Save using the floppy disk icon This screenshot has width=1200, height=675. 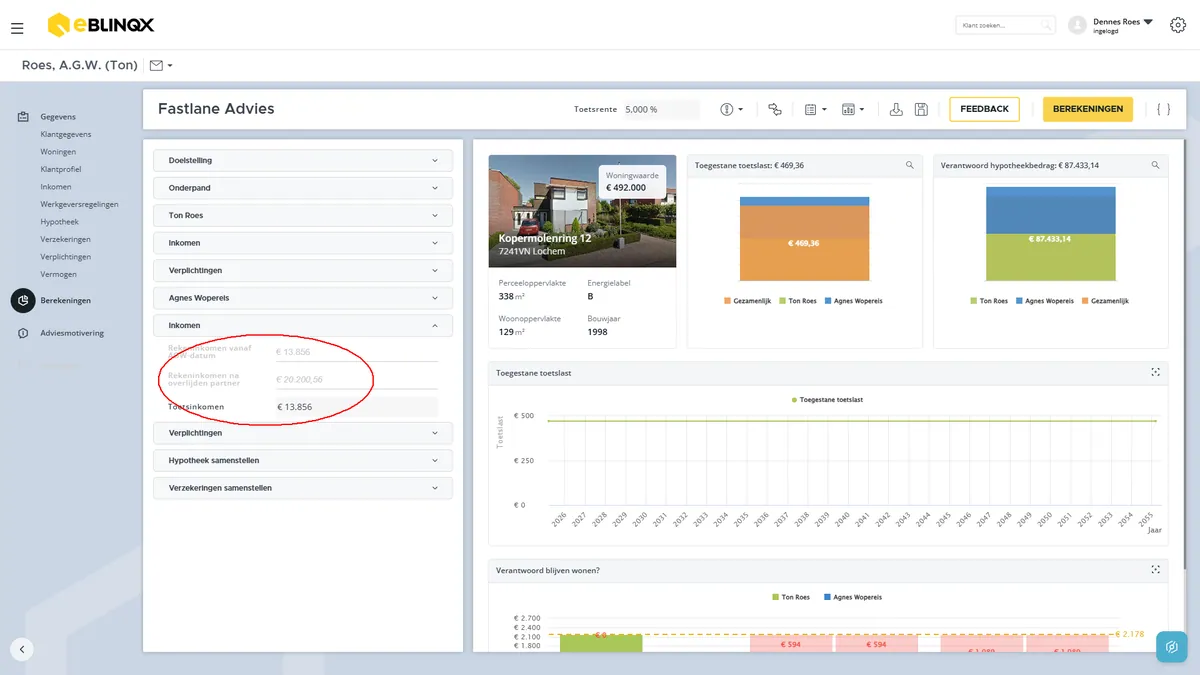pyautogui.click(x=921, y=109)
